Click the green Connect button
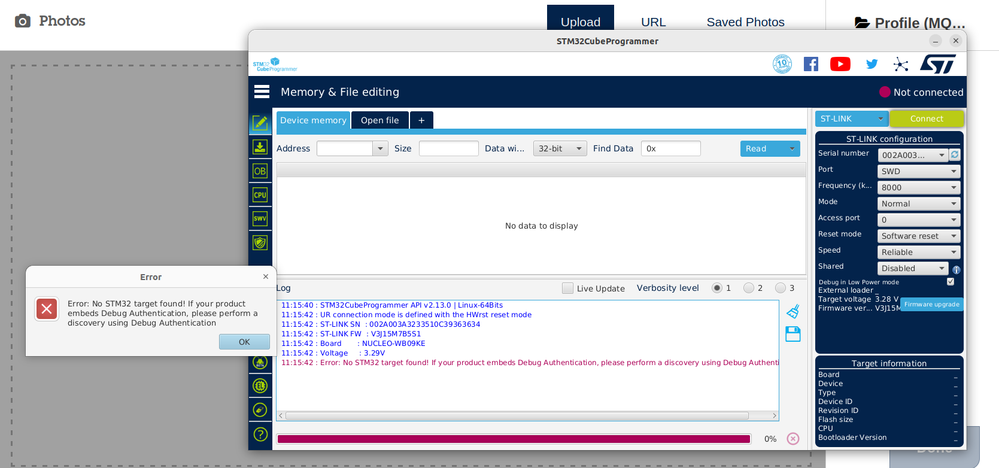Screen dimensions: 999x468 (926, 118)
